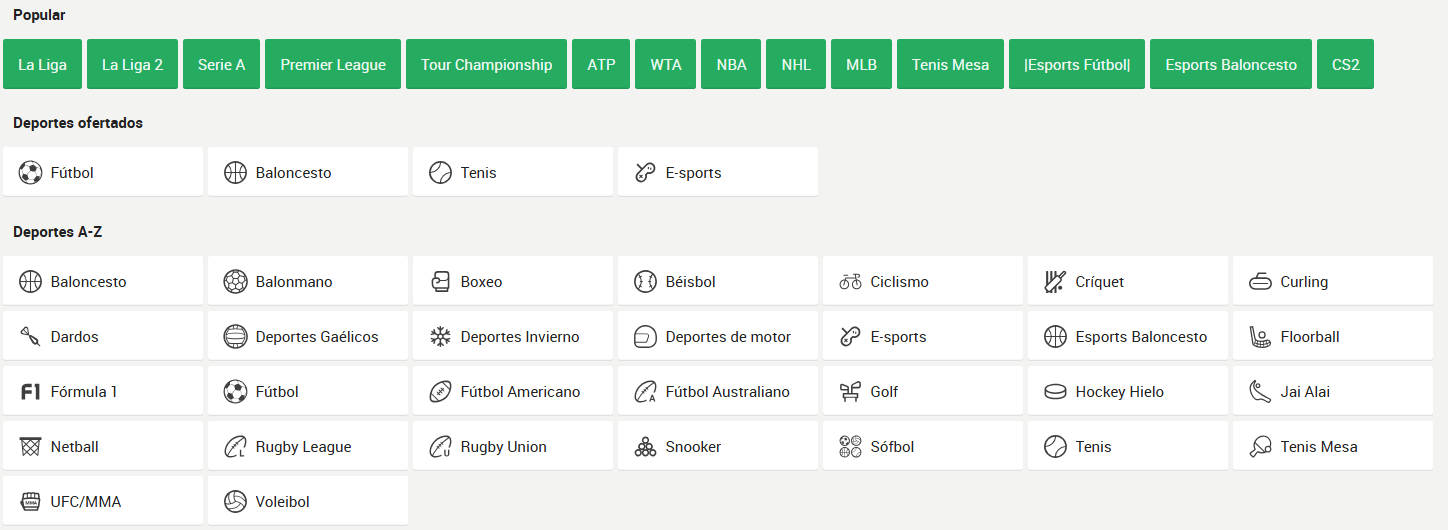Open the snooker balls icon
Viewport: 1448px width, 530px height.
click(x=645, y=447)
